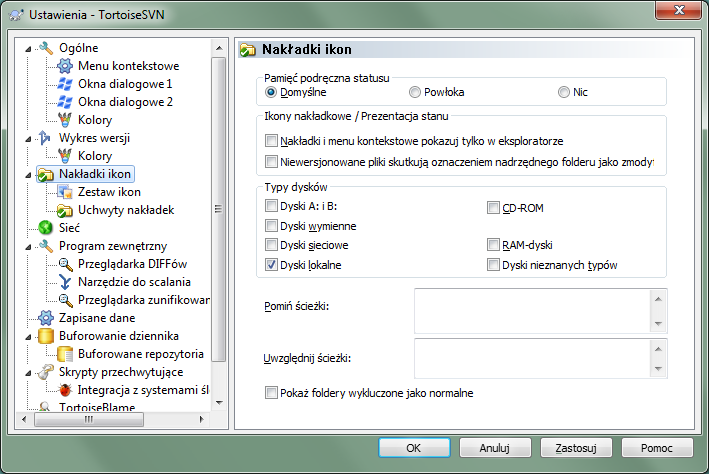Select the Domyślne cache radio button
Screen dimensions: 709x474
pyautogui.click(x=271, y=92)
